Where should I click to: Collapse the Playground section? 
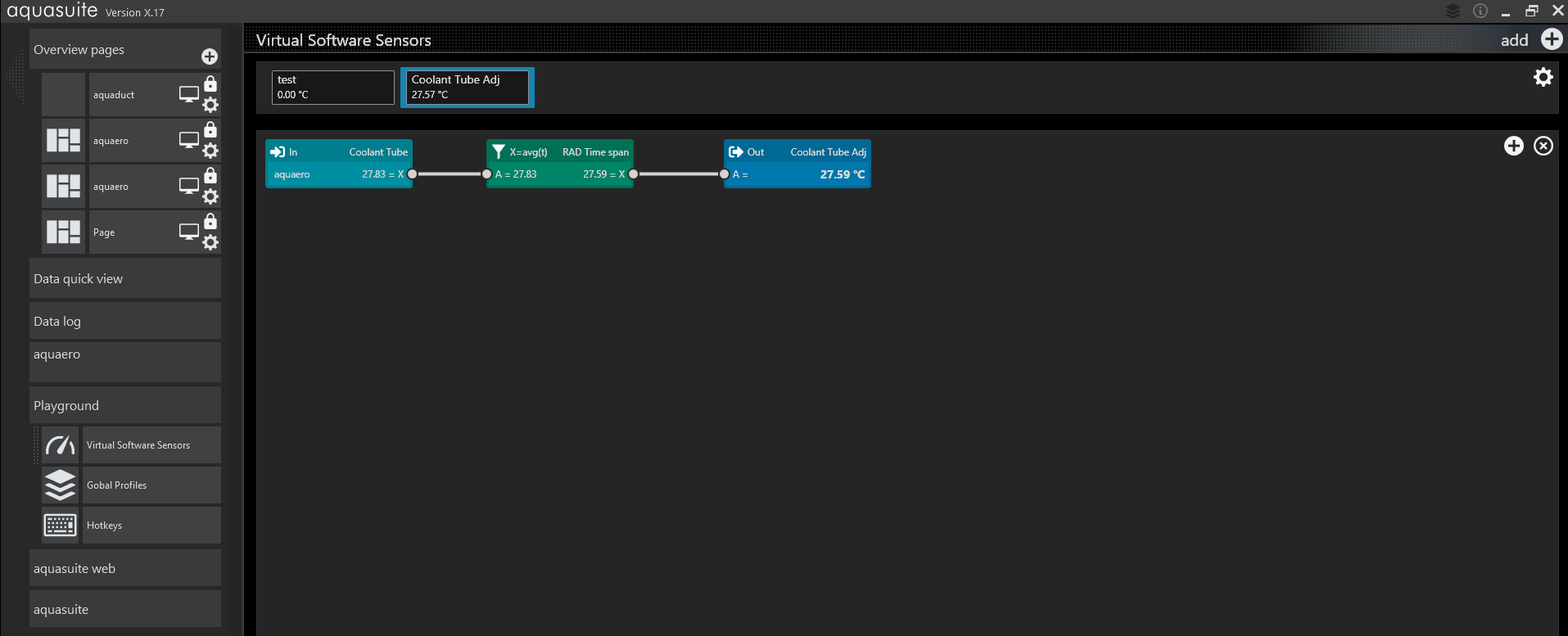(x=125, y=405)
